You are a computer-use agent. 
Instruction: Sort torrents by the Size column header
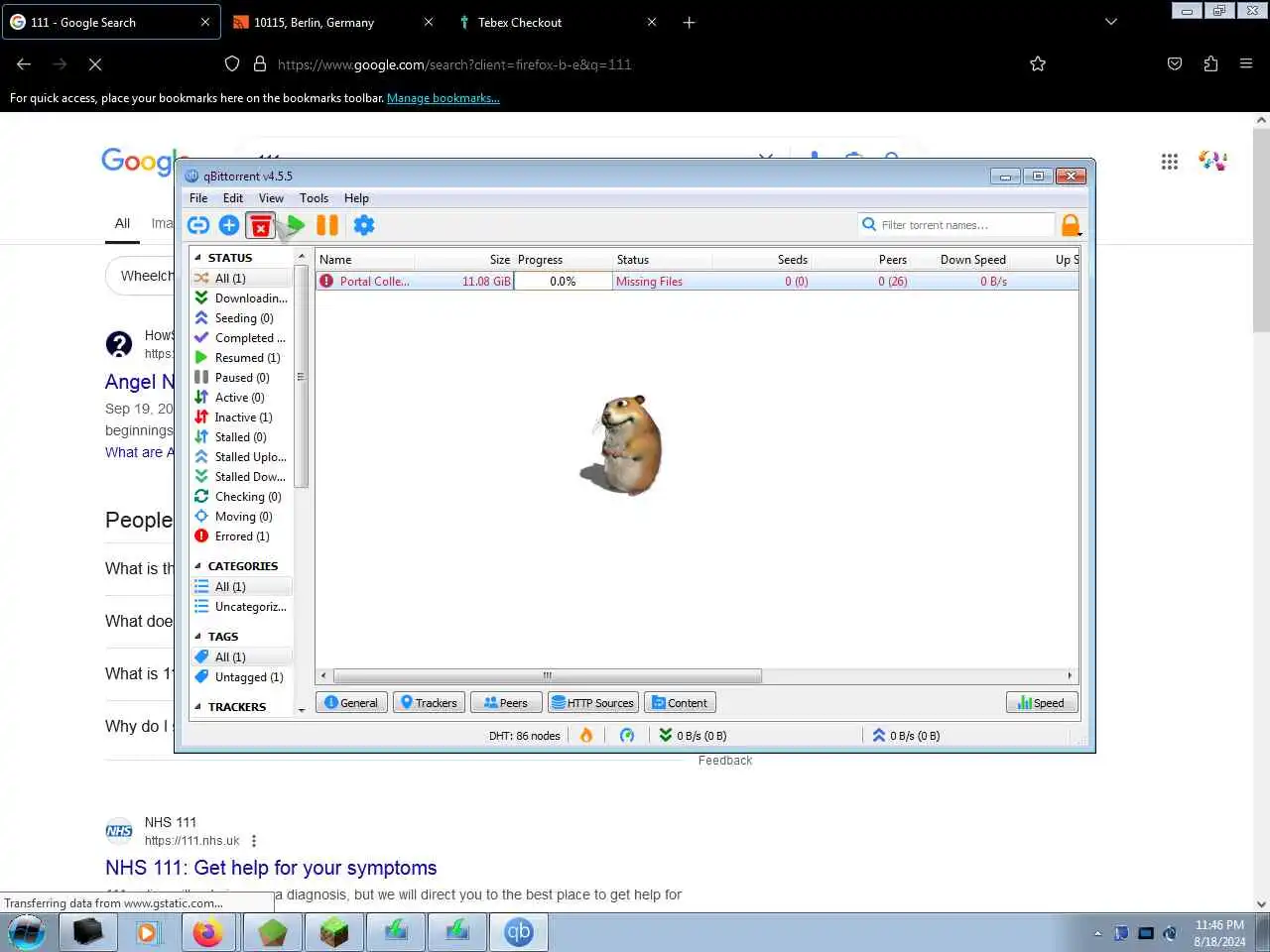coord(464,260)
